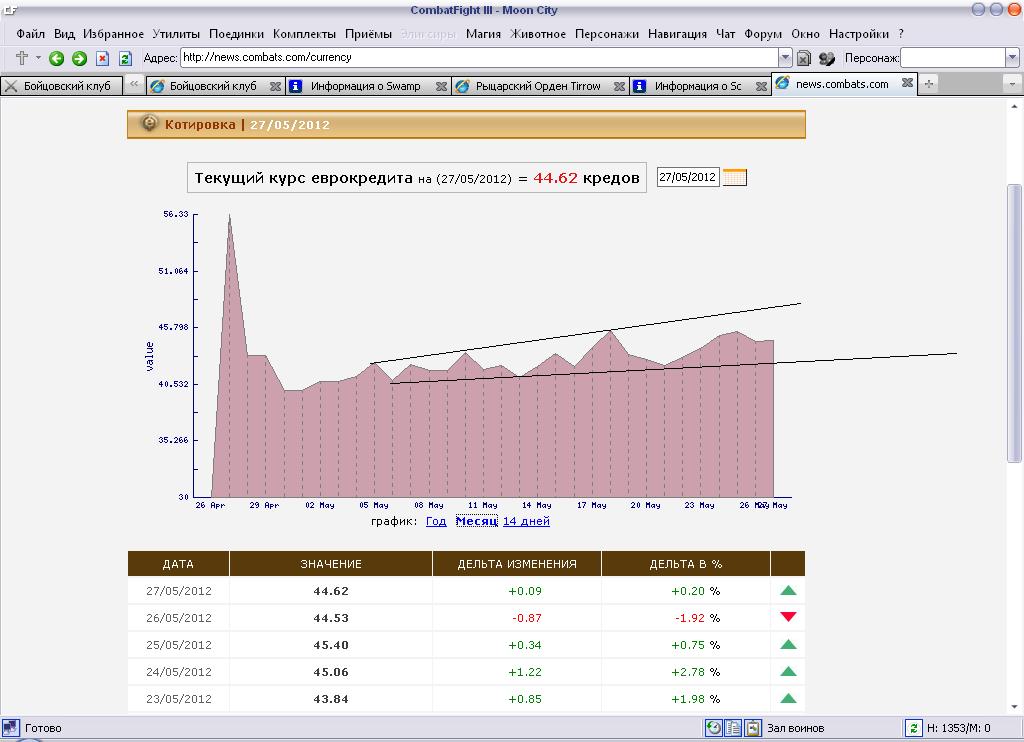Open the Избранное menu

click(113, 34)
